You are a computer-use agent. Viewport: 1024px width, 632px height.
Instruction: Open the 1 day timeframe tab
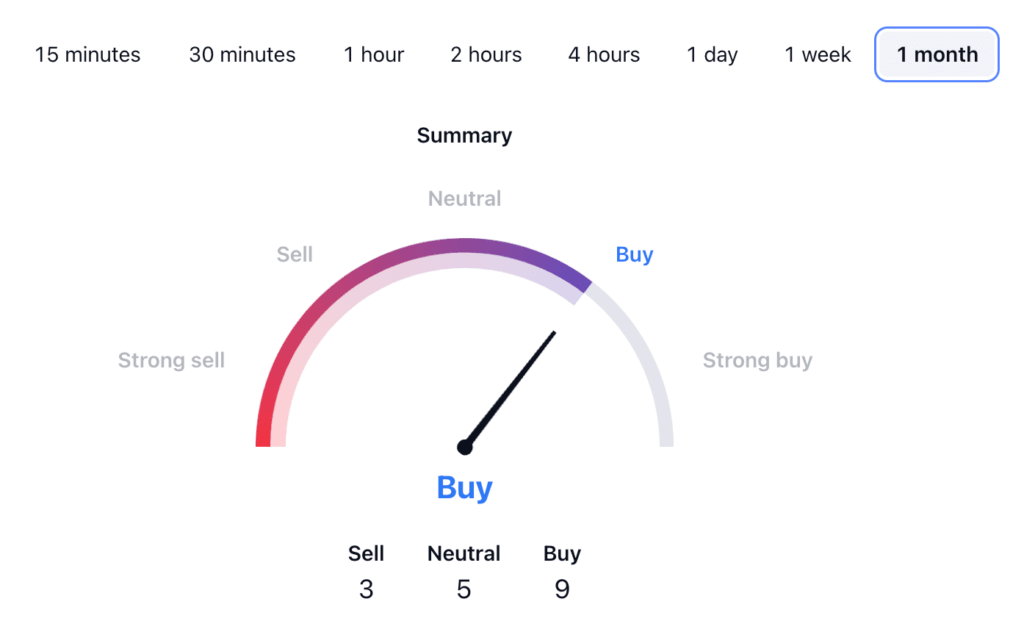point(712,54)
